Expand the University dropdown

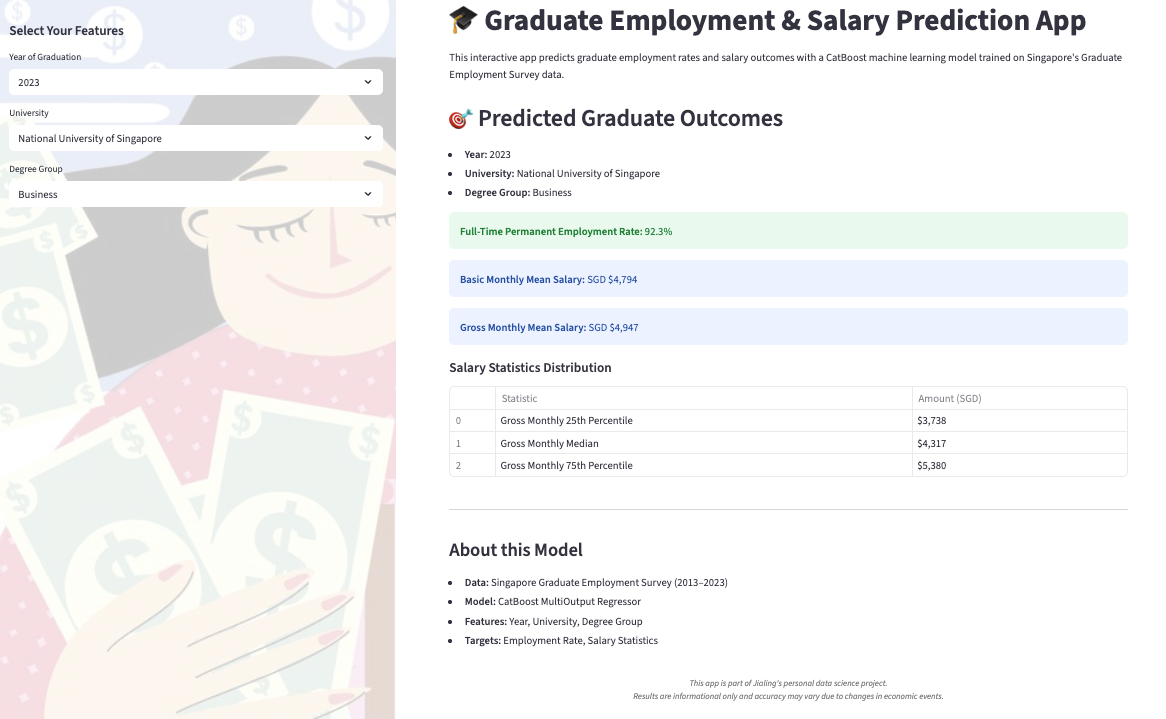click(195, 138)
